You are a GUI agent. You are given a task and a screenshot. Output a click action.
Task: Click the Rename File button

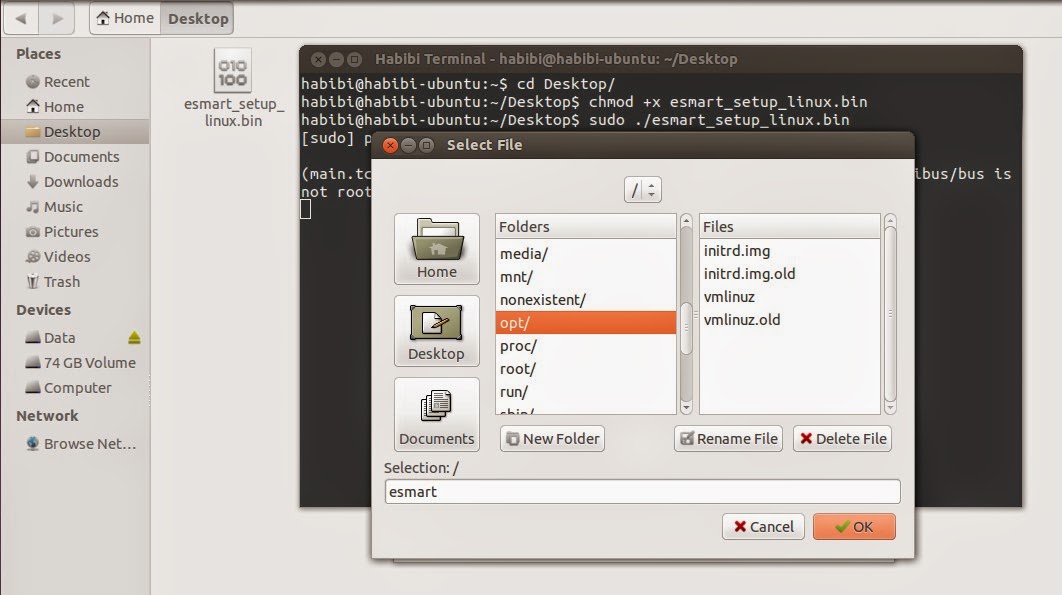click(x=728, y=438)
